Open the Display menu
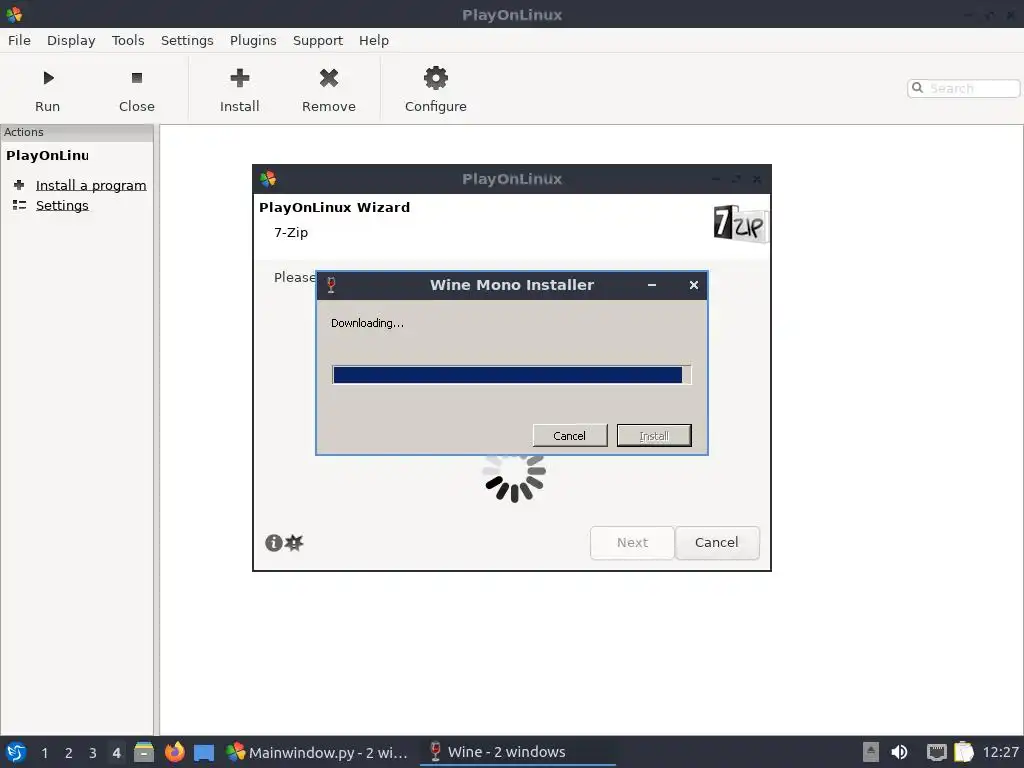The width and height of the screenshot is (1024, 768). (x=71, y=40)
